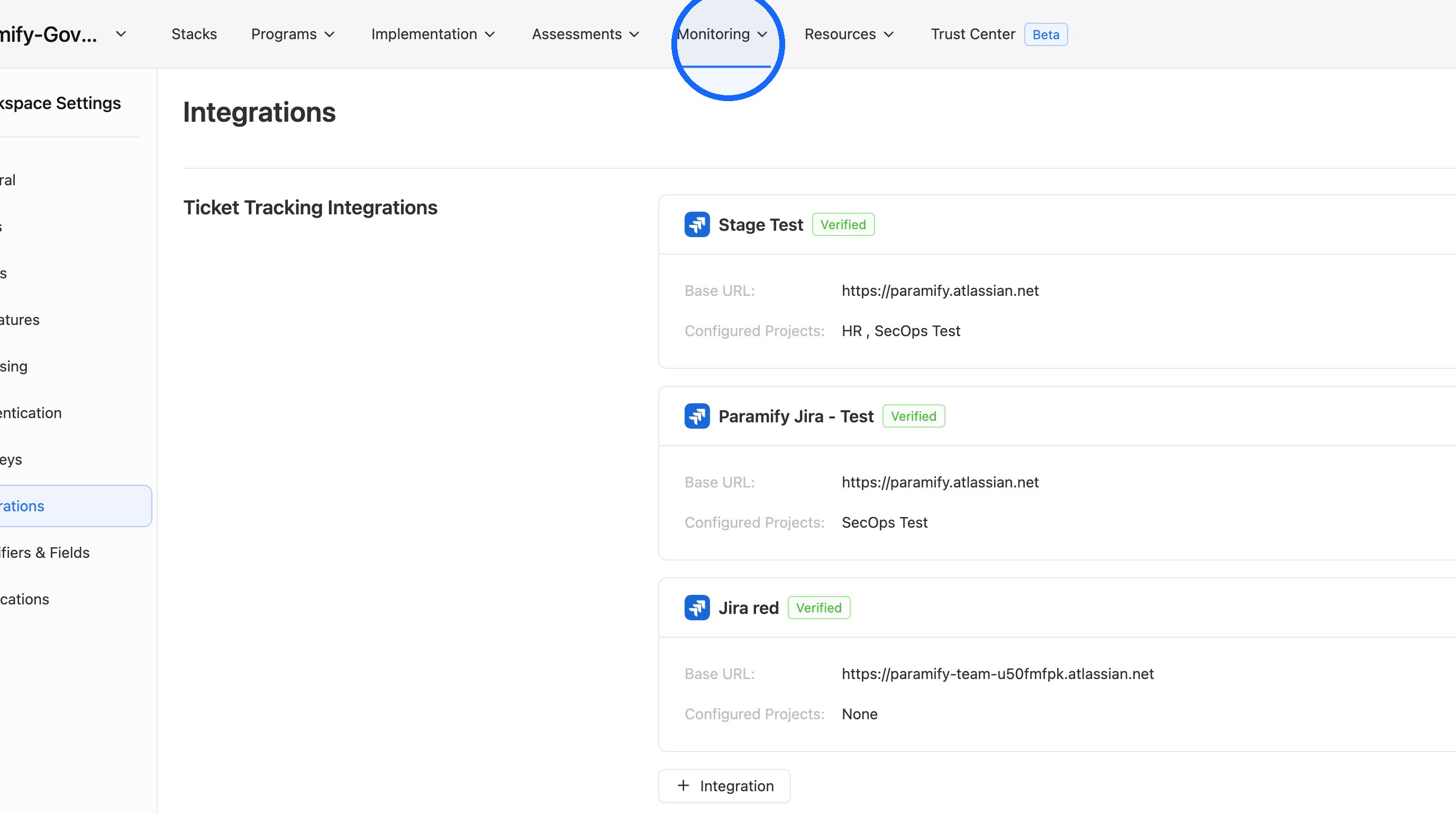The image size is (1456, 814).
Task: Open the workspace switcher chevron near Gov
Action: 121,34
